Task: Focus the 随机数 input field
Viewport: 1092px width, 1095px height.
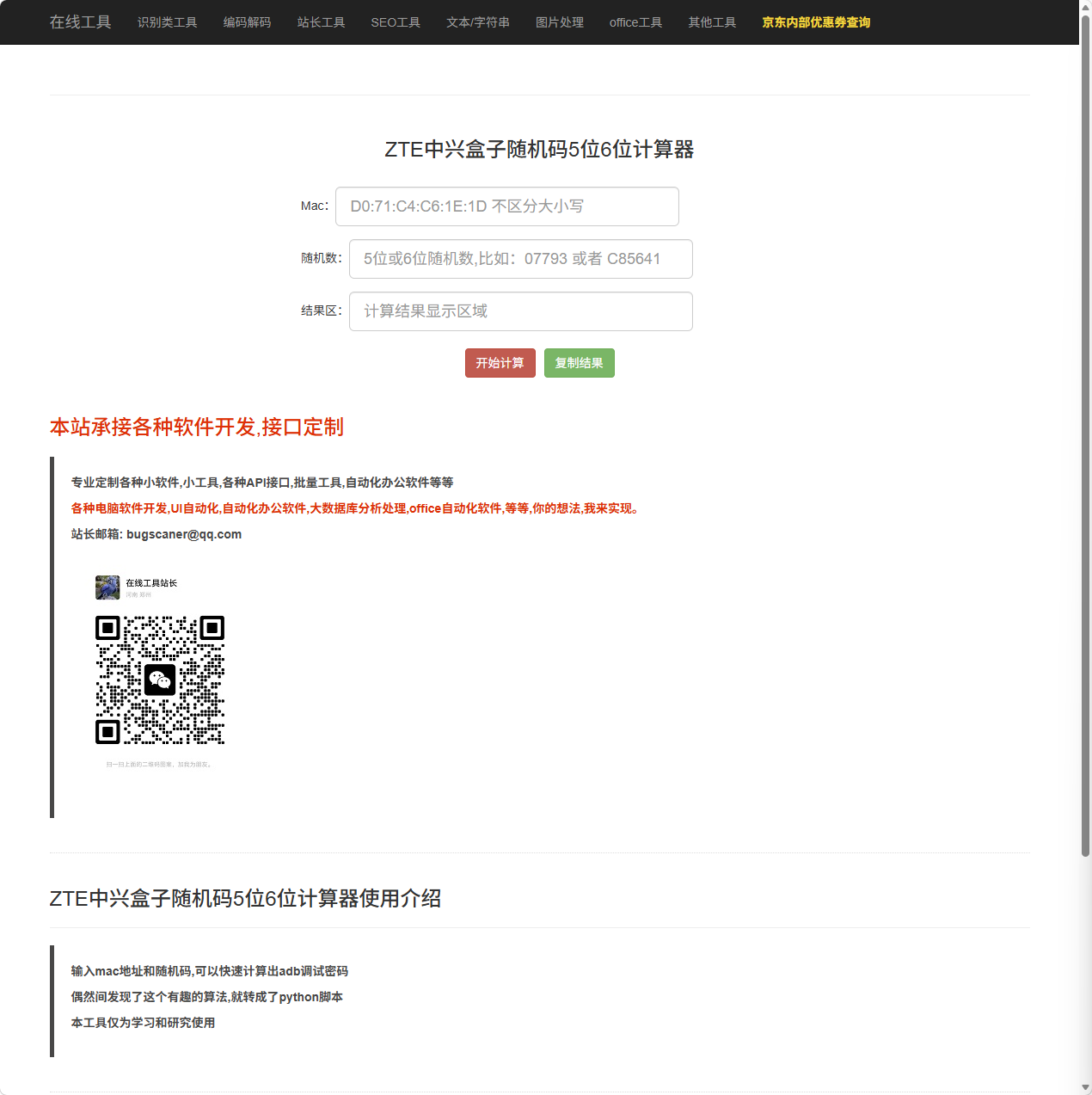Action: (x=521, y=259)
